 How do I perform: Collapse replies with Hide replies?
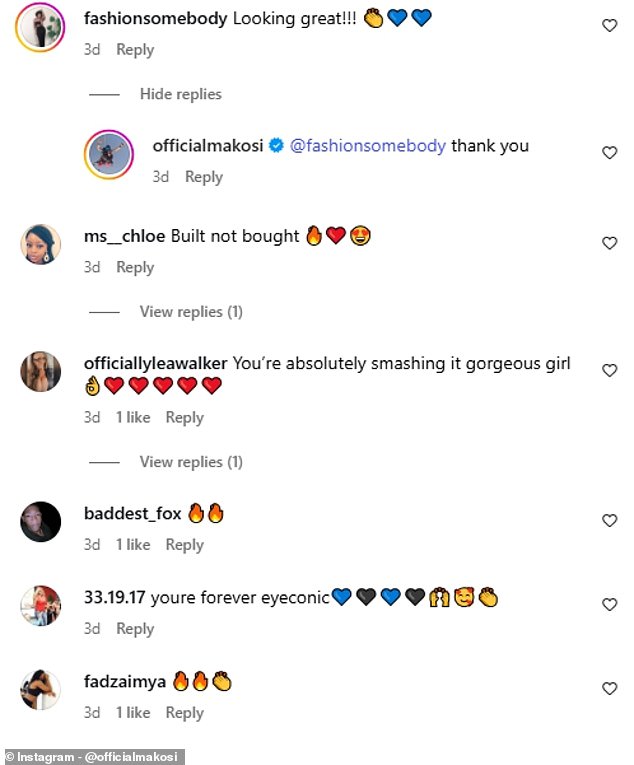click(180, 94)
